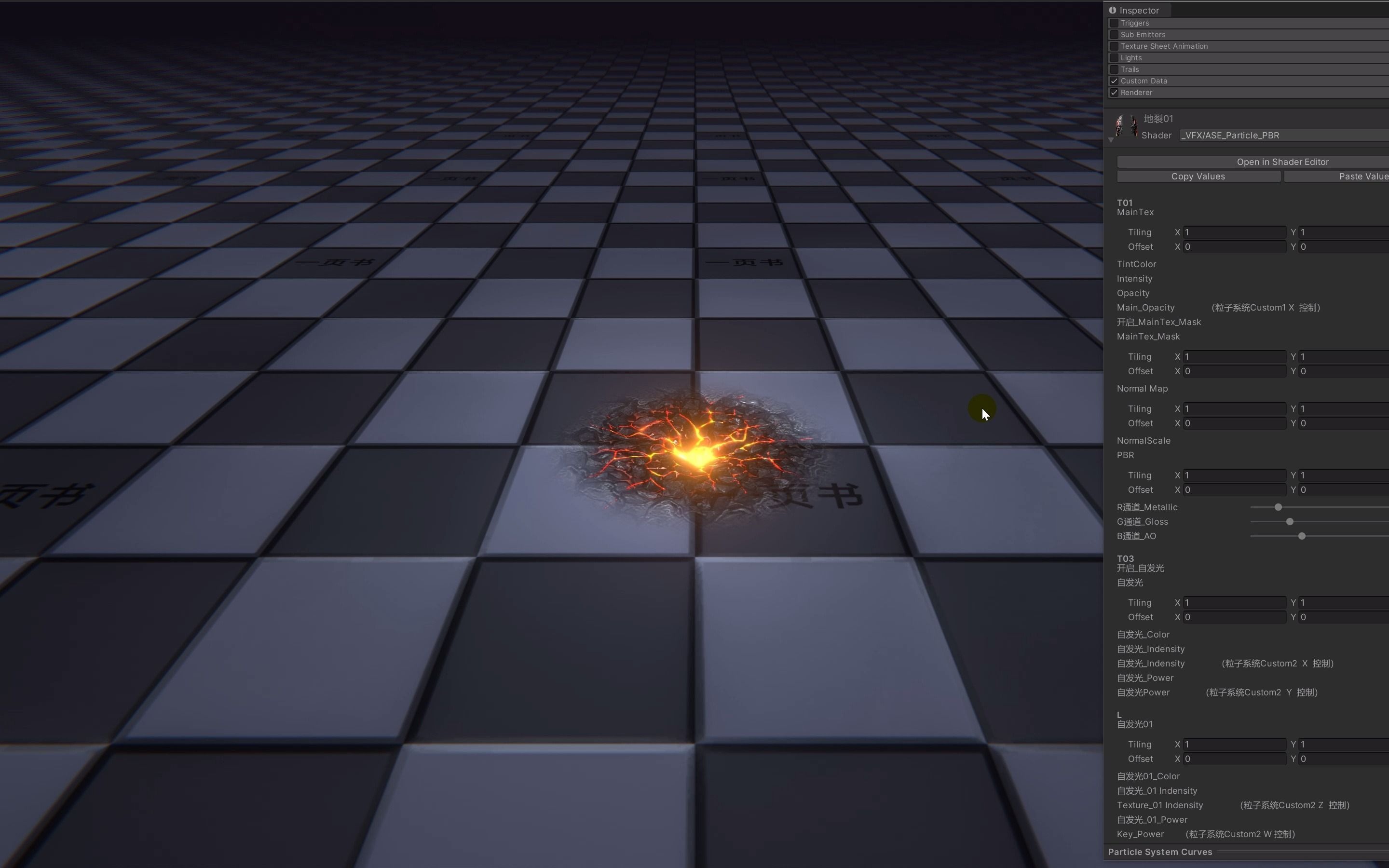
Task: Enable the Lights particle module
Action: 1114,57
